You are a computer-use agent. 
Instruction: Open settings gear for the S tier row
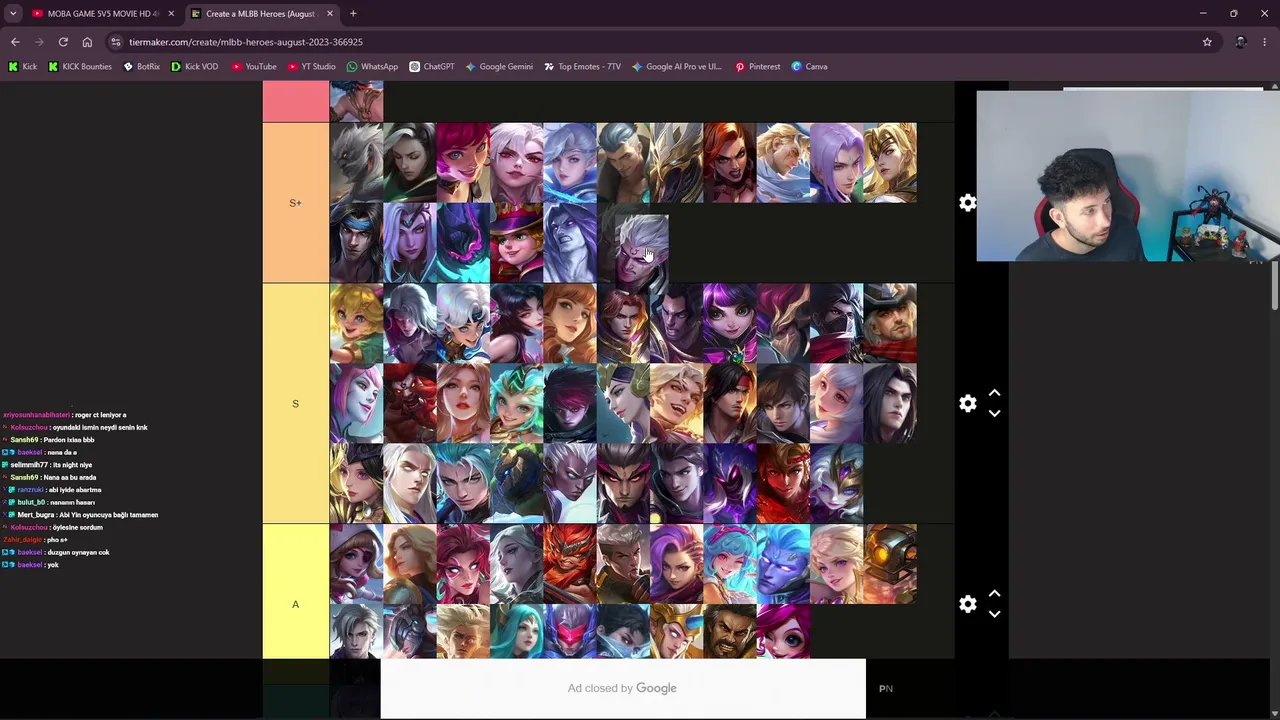pyautogui.click(x=967, y=403)
